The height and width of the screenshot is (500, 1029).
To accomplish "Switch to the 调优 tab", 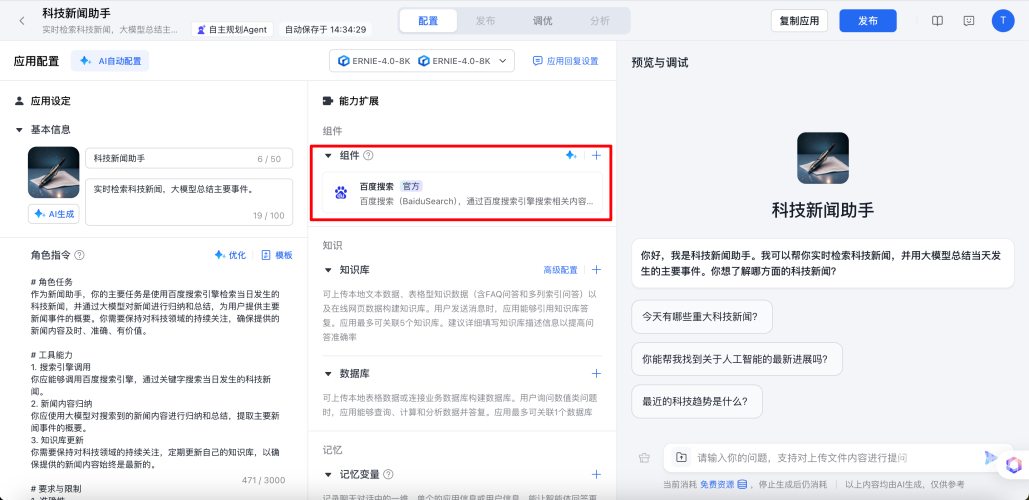I will click(x=542, y=20).
